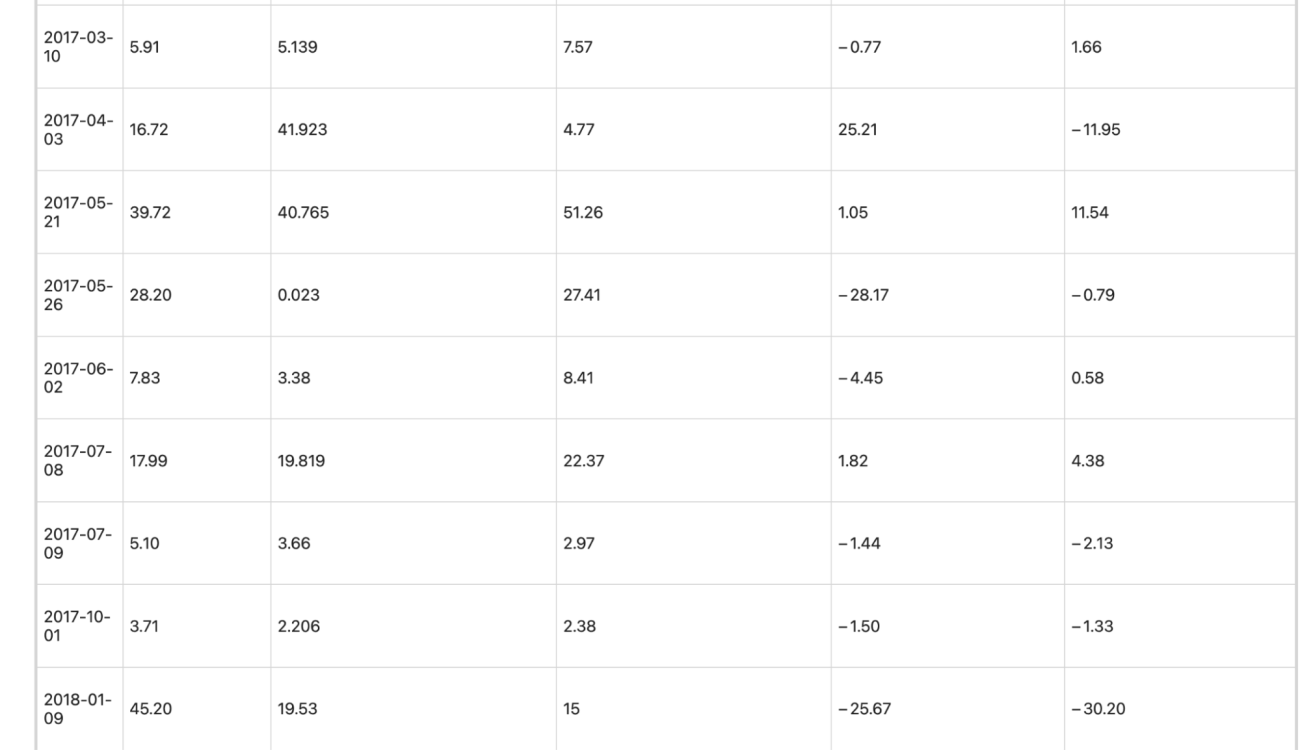The height and width of the screenshot is (750, 1300).
Task: Select the date cell 2017-07-09
Action: (80, 544)
